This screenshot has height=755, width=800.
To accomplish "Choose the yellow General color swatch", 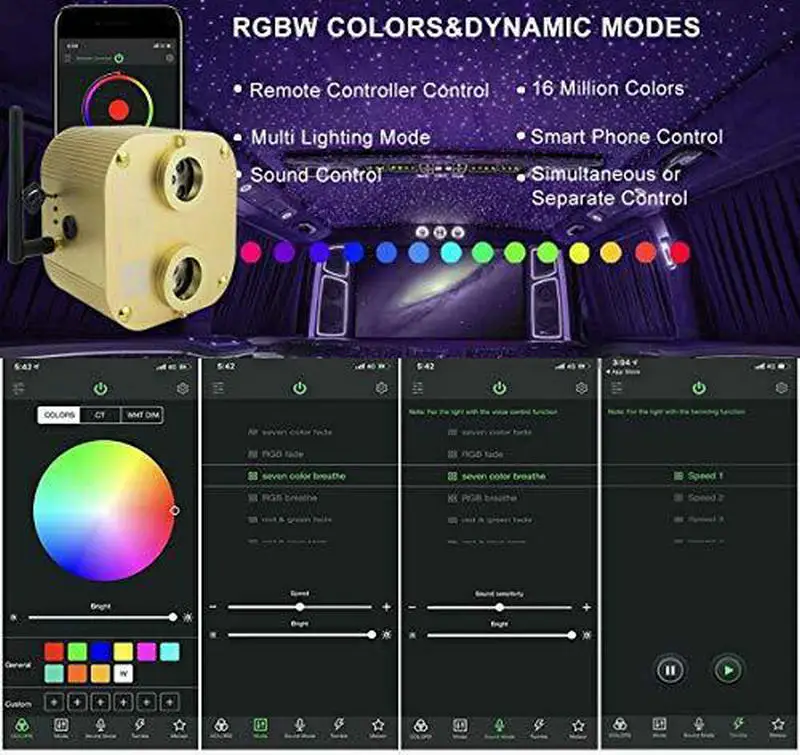I will (123, 651).
